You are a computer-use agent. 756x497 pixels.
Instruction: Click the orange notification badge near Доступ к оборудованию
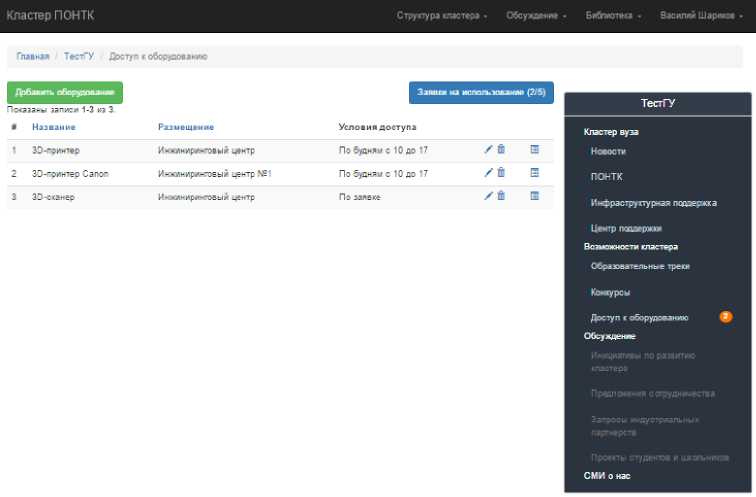click(x=726, y=317)
